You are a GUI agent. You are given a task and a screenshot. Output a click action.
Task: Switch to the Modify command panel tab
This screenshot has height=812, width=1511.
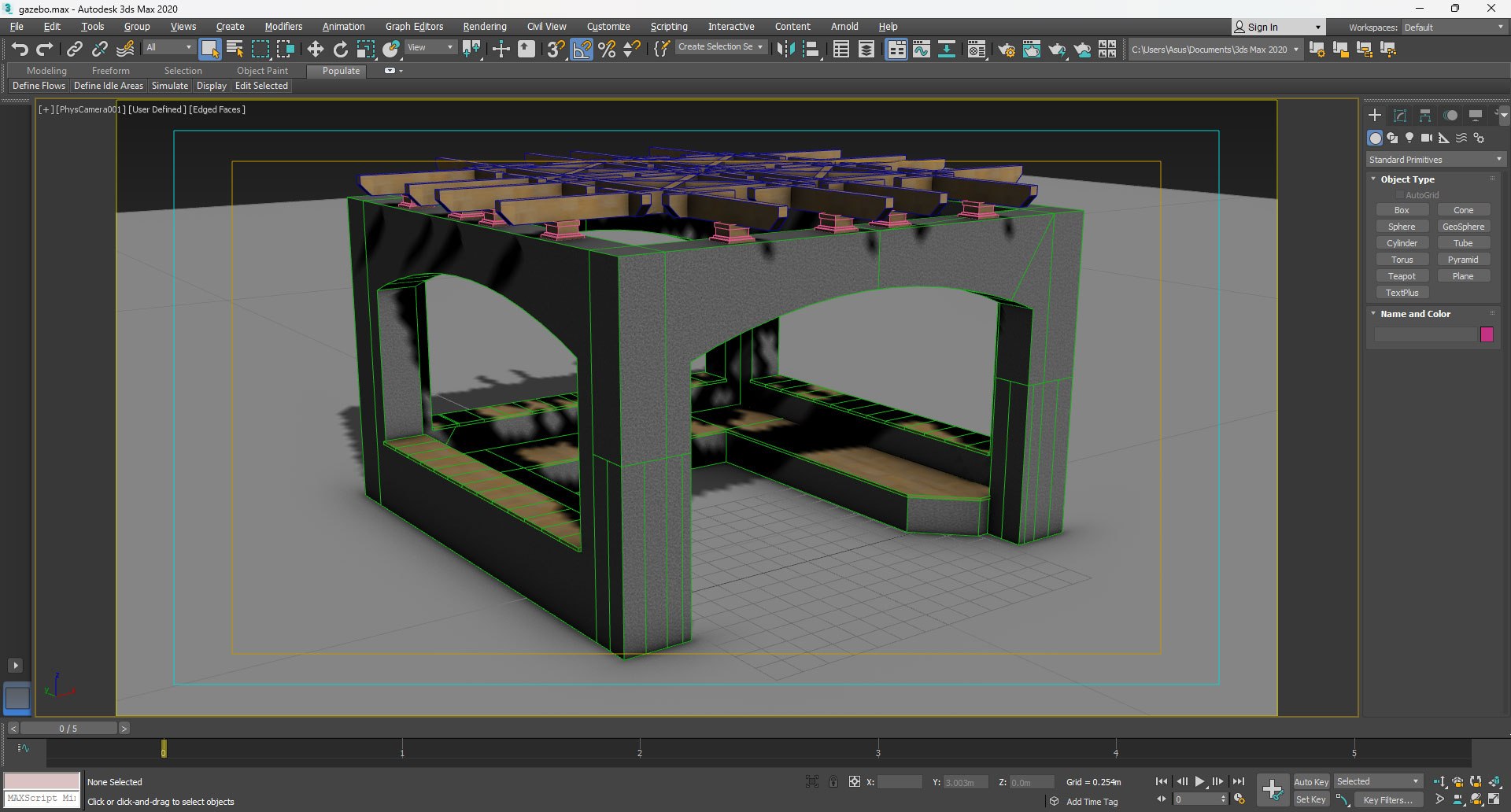1400,116
